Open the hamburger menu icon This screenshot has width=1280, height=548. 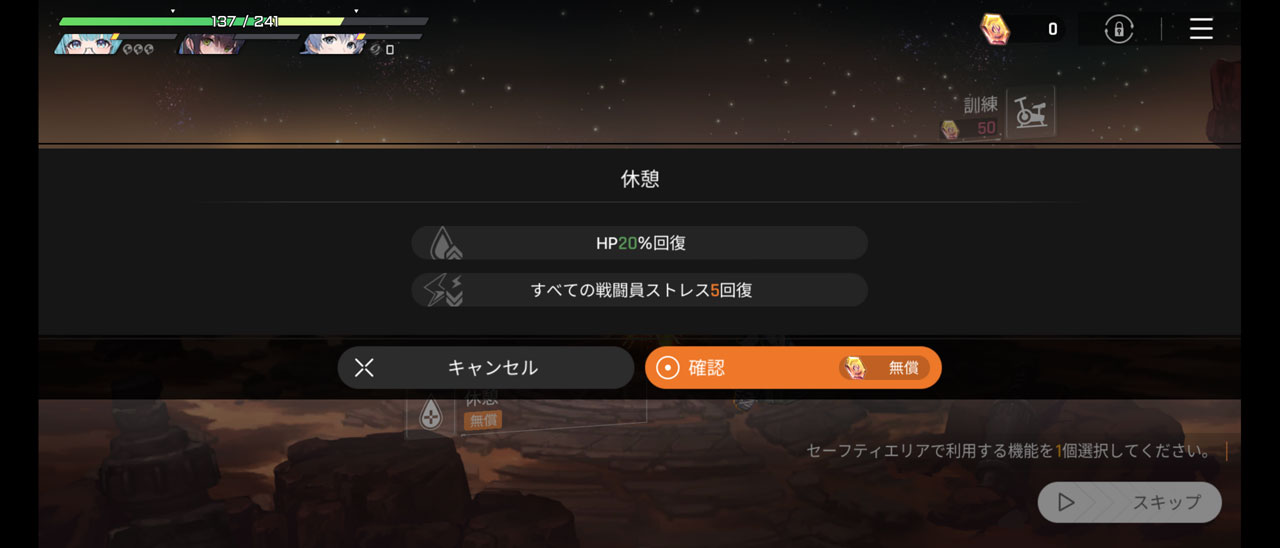pyautogui.click(x=1201, y=29)
